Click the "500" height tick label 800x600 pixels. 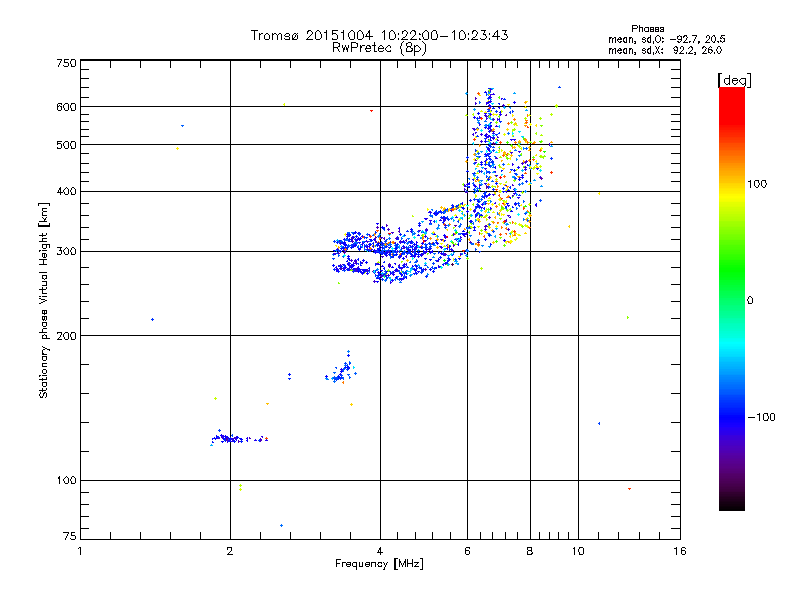66,145
